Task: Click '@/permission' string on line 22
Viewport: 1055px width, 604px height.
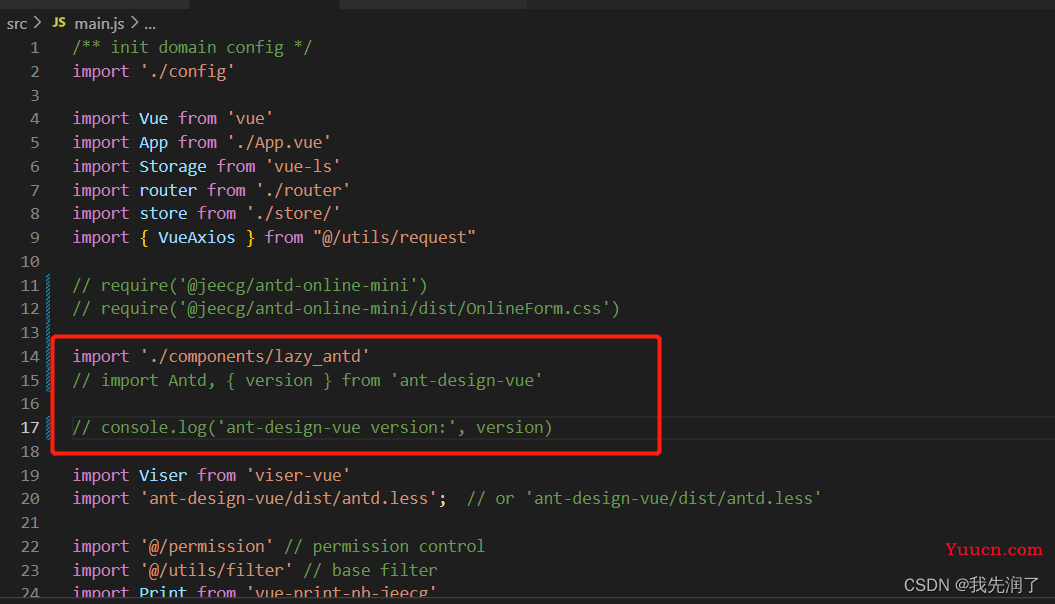Action: 207,546
